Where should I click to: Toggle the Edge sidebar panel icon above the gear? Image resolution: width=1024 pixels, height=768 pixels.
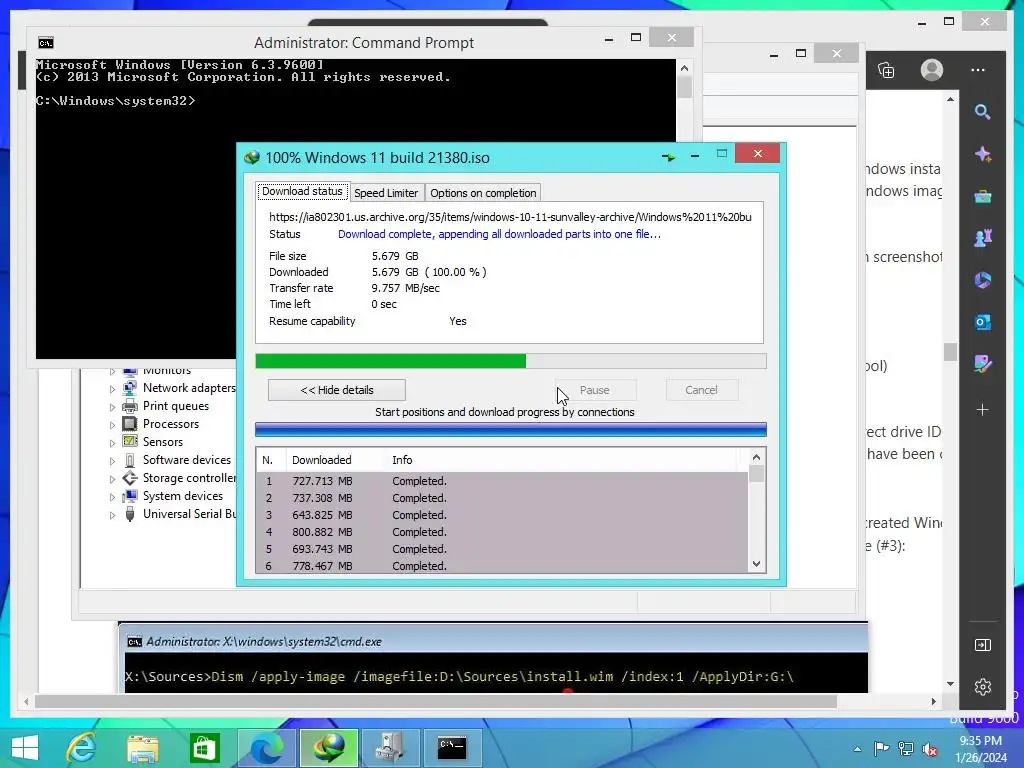pos(982,645)
